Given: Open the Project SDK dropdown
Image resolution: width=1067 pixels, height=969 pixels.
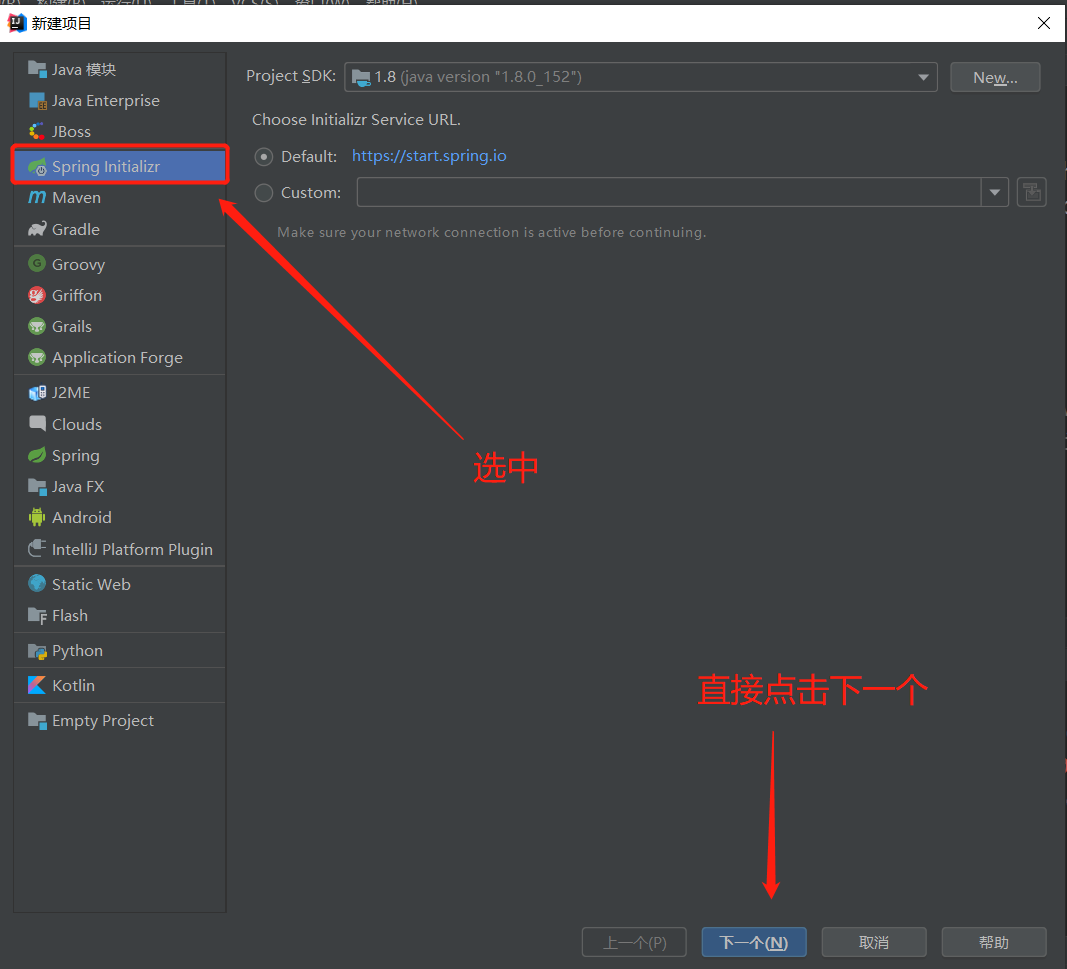Looking at the screenshot, I should click(x=640, y=77).
